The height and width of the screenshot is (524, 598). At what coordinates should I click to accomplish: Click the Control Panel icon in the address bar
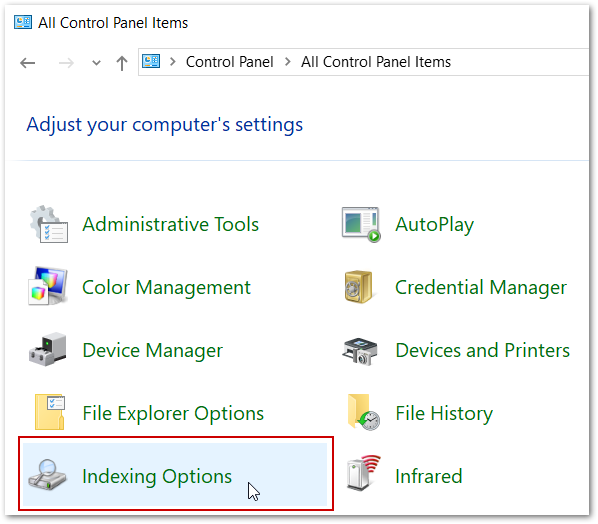coord(151,61)
